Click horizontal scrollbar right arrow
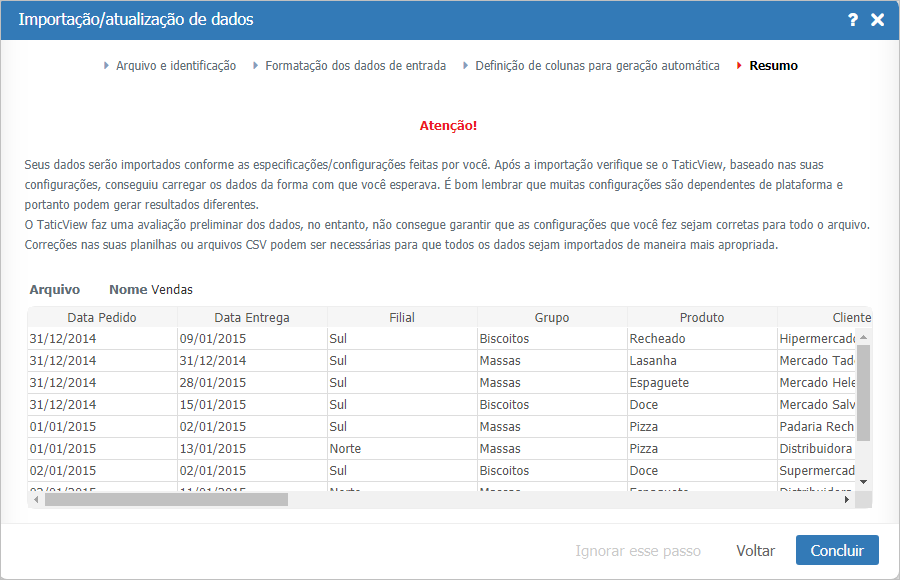 (x=847, y=499)
